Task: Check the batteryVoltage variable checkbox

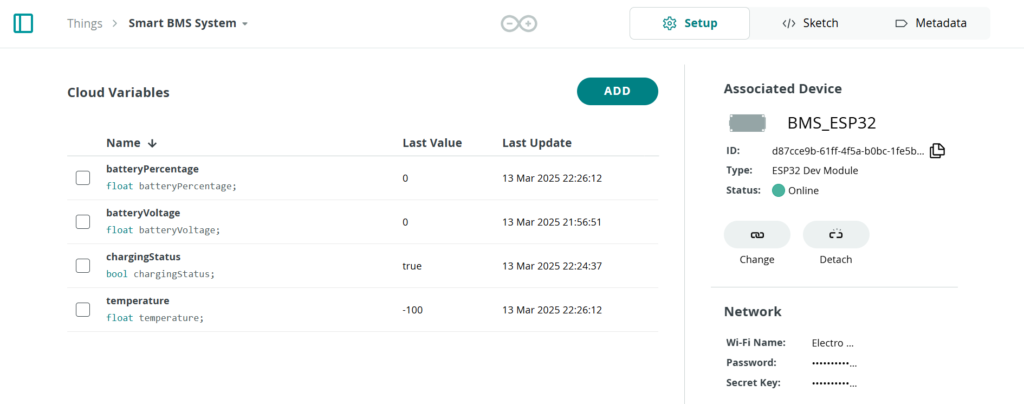Action: point(83,222)
